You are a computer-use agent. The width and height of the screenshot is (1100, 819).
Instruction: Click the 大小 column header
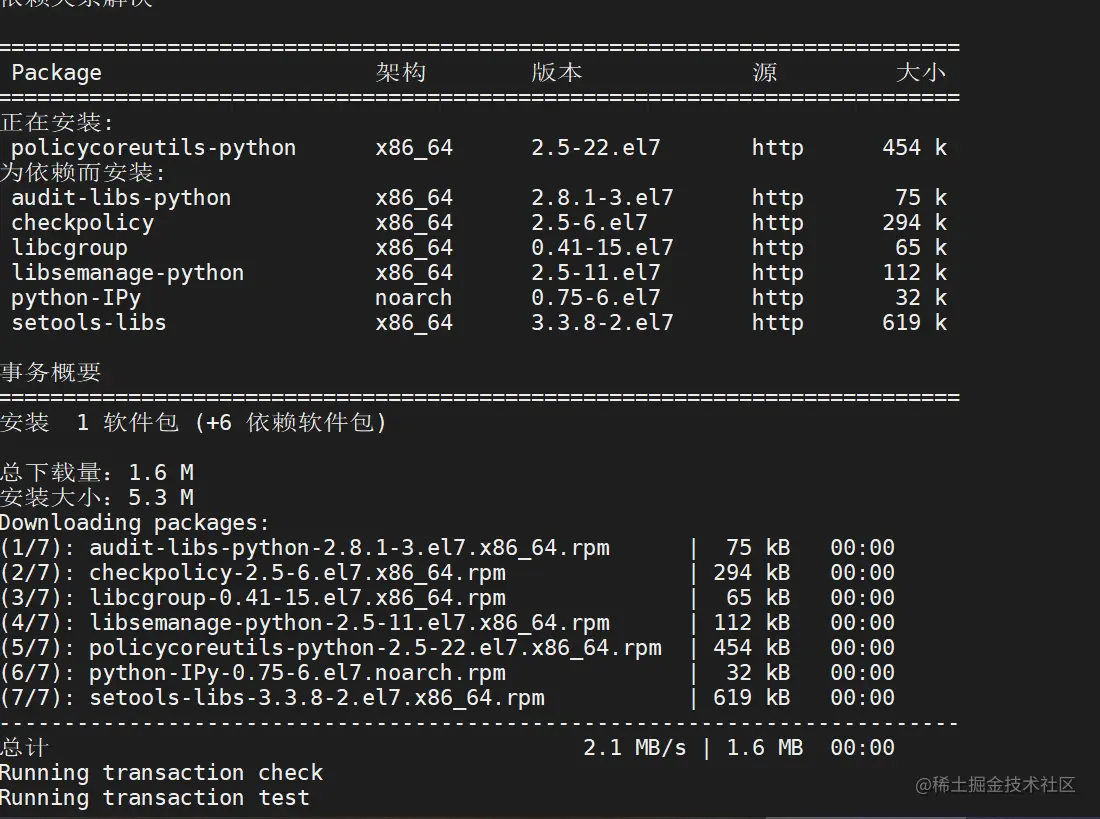920,73
